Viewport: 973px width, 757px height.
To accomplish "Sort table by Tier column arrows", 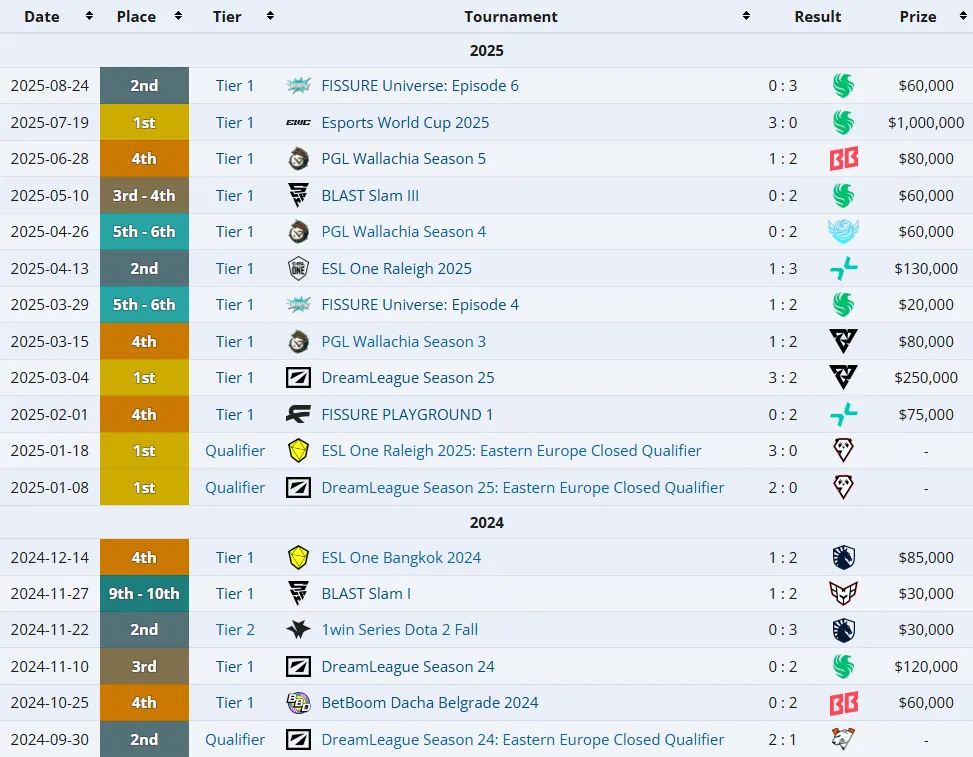I will click(x=270, y=16).
